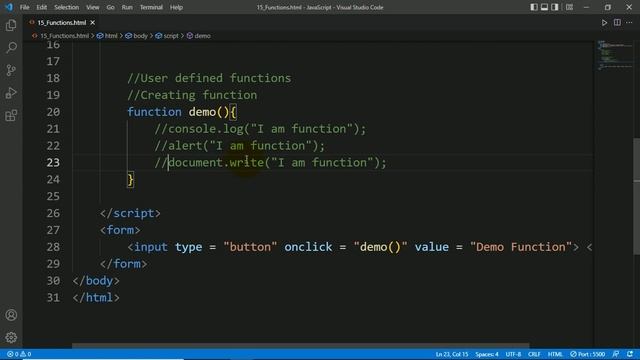The height and width of the screenshot is (360, 640).
Task: Split the editor to the right
Action: tap(617, 23)
